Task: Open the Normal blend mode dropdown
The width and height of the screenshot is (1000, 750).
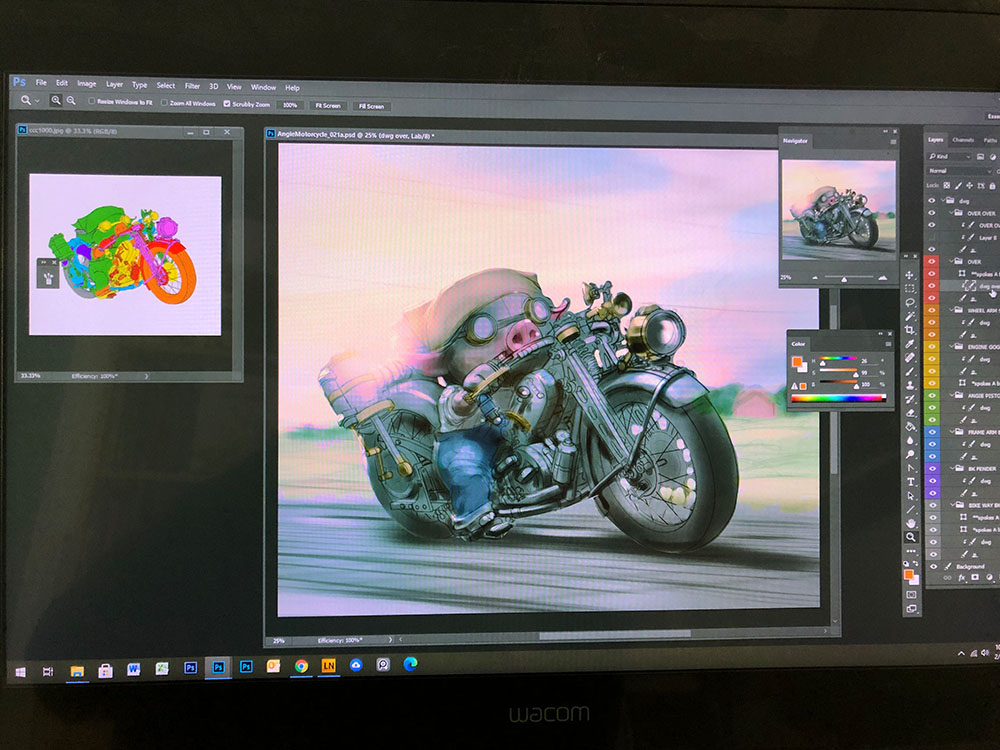Action: [959, 171]
